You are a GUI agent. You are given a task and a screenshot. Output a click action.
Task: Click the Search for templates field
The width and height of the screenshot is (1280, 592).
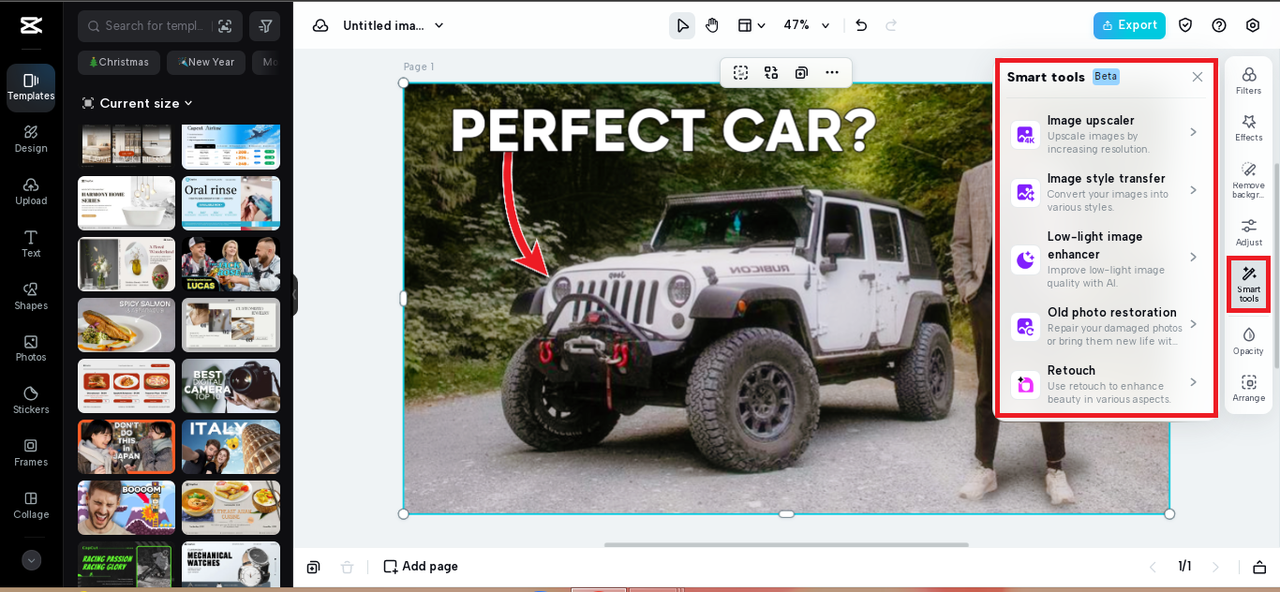tap(150, 26)
